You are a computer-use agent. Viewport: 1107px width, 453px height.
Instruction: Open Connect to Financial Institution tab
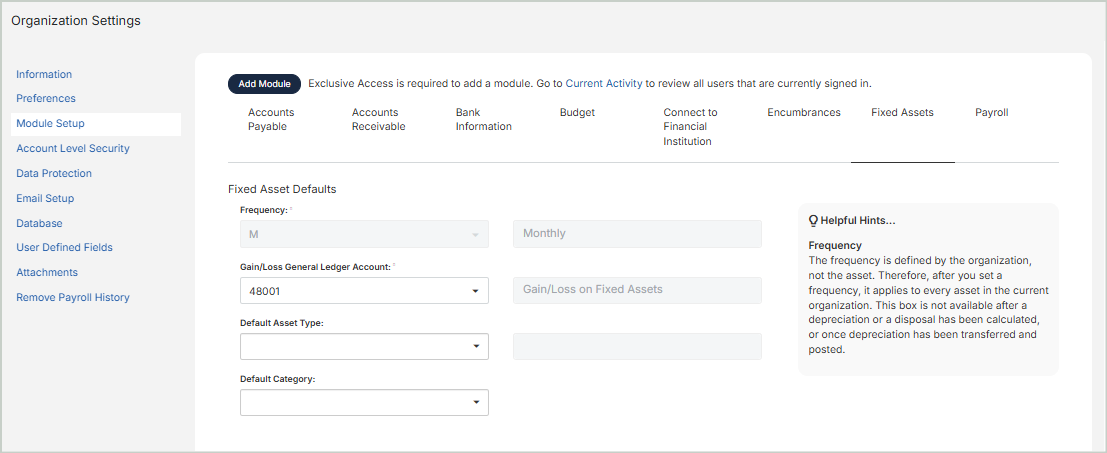690,127
